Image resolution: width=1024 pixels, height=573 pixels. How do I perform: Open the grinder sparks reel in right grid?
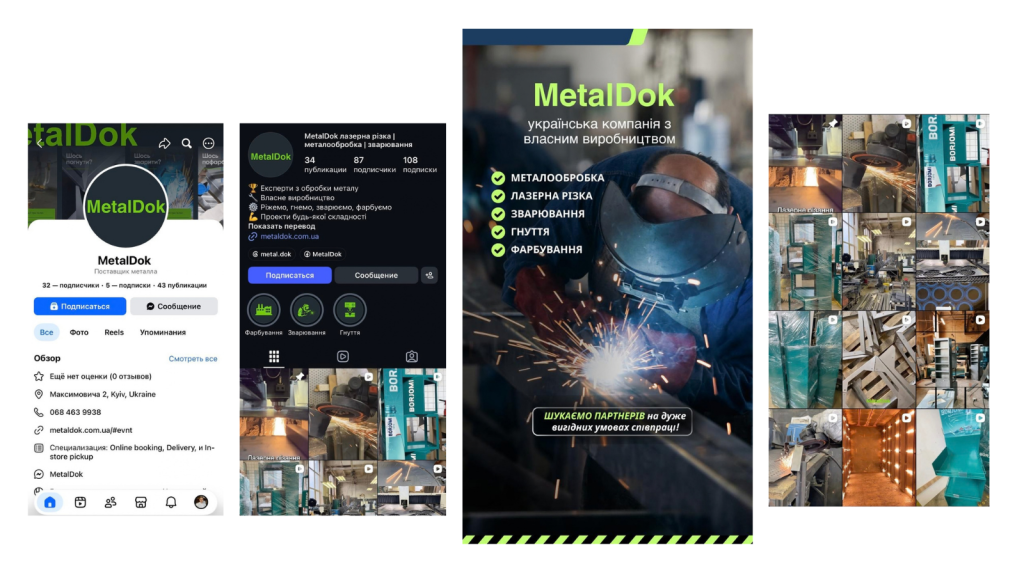878,163
